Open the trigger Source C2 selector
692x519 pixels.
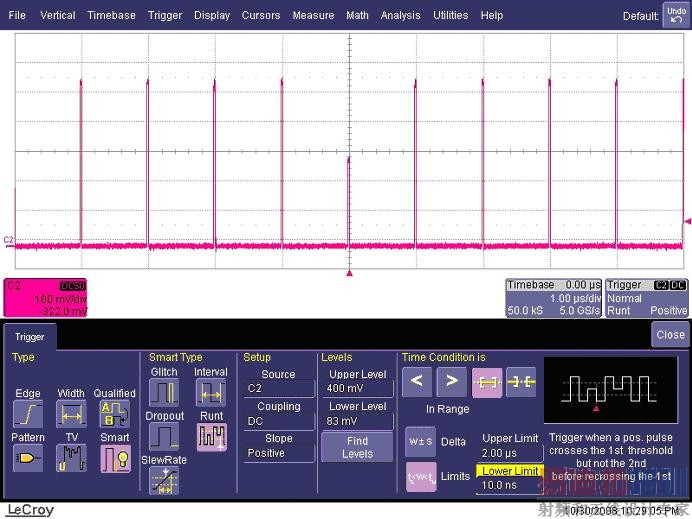pyautogui.click(x=278, y=388)
